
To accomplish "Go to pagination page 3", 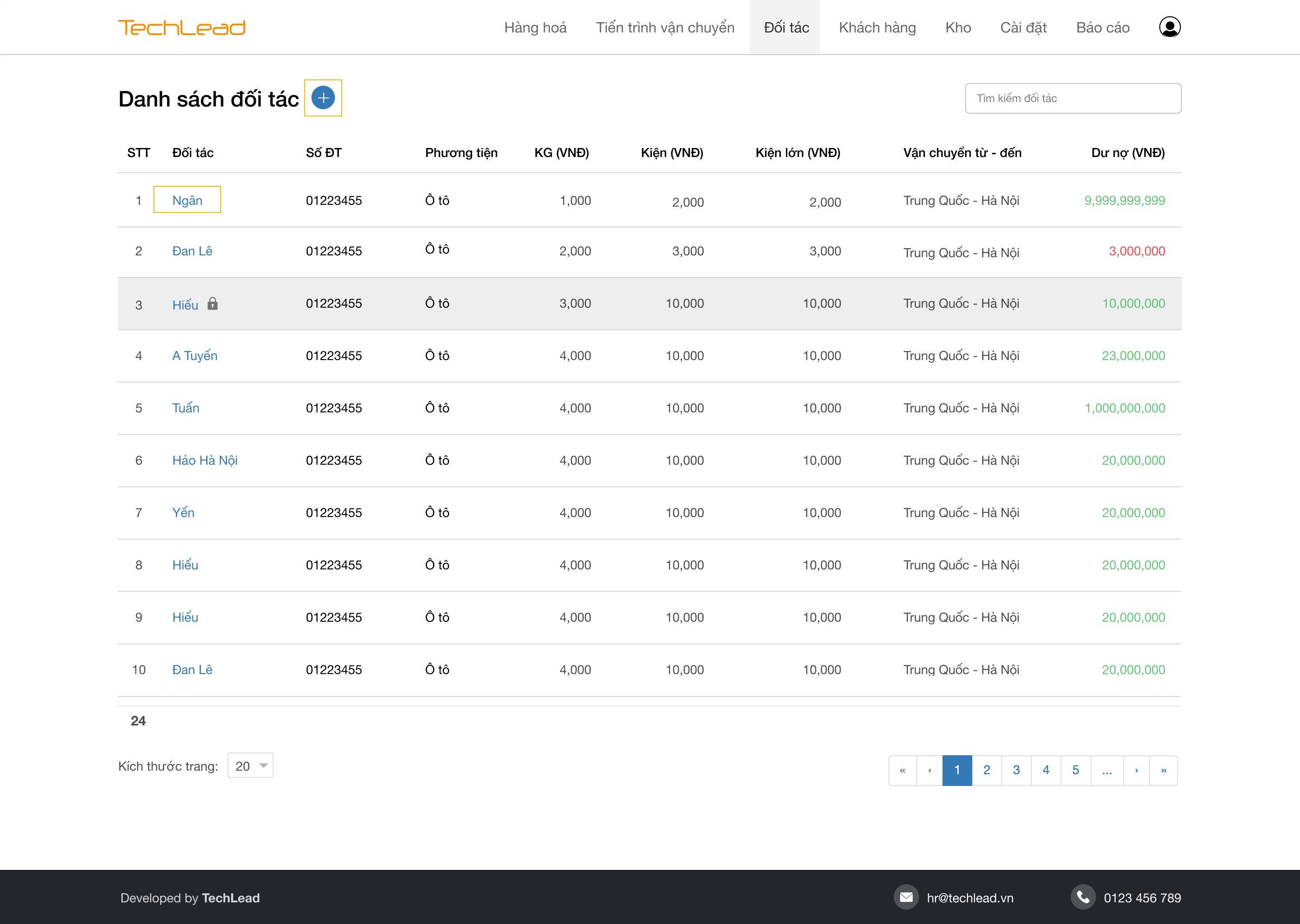I will pyautogui.click(x=1017, y=771).
